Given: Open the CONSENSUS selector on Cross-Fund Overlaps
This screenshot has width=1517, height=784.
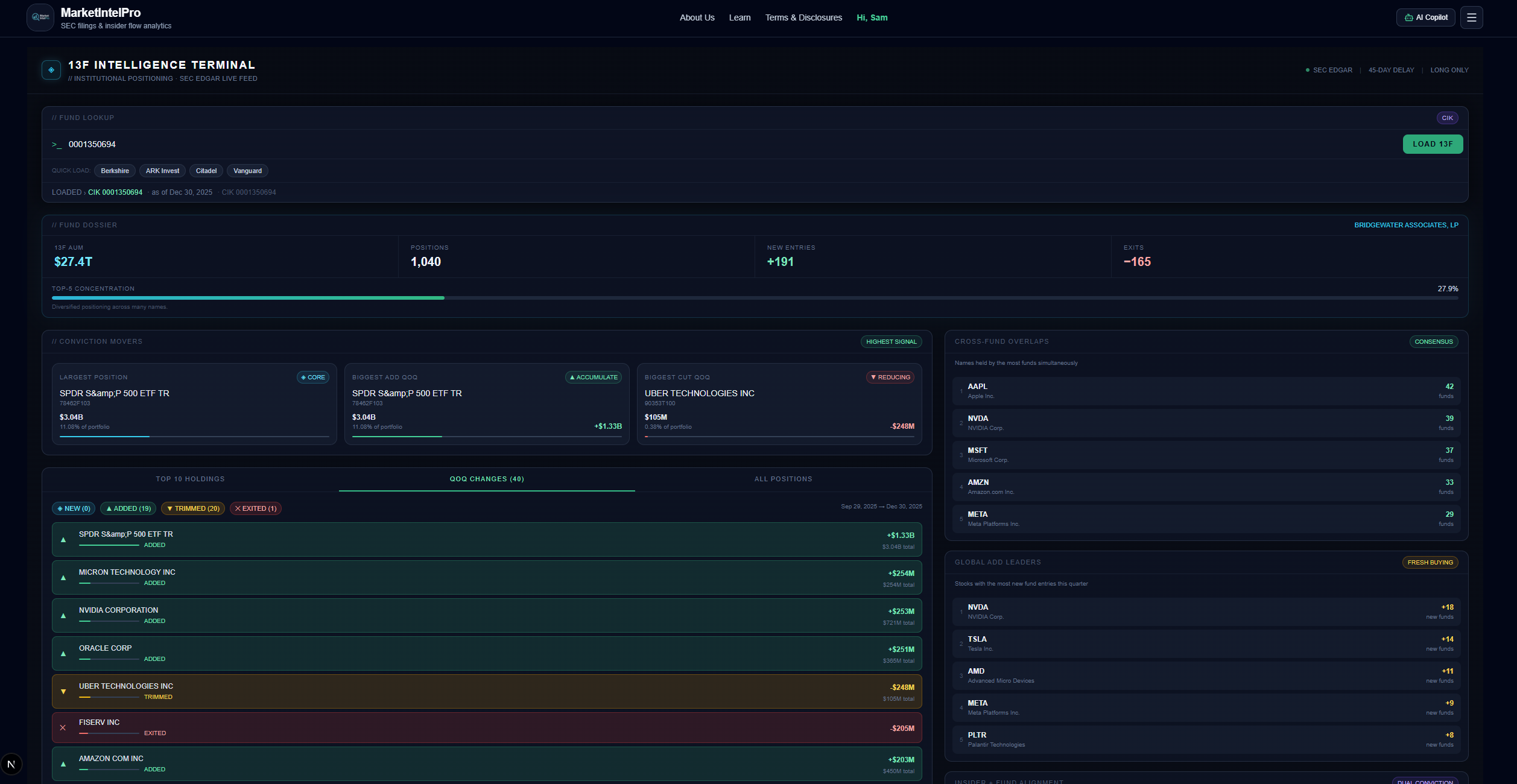Looking at the screenshot, I should coord(1434,341).
